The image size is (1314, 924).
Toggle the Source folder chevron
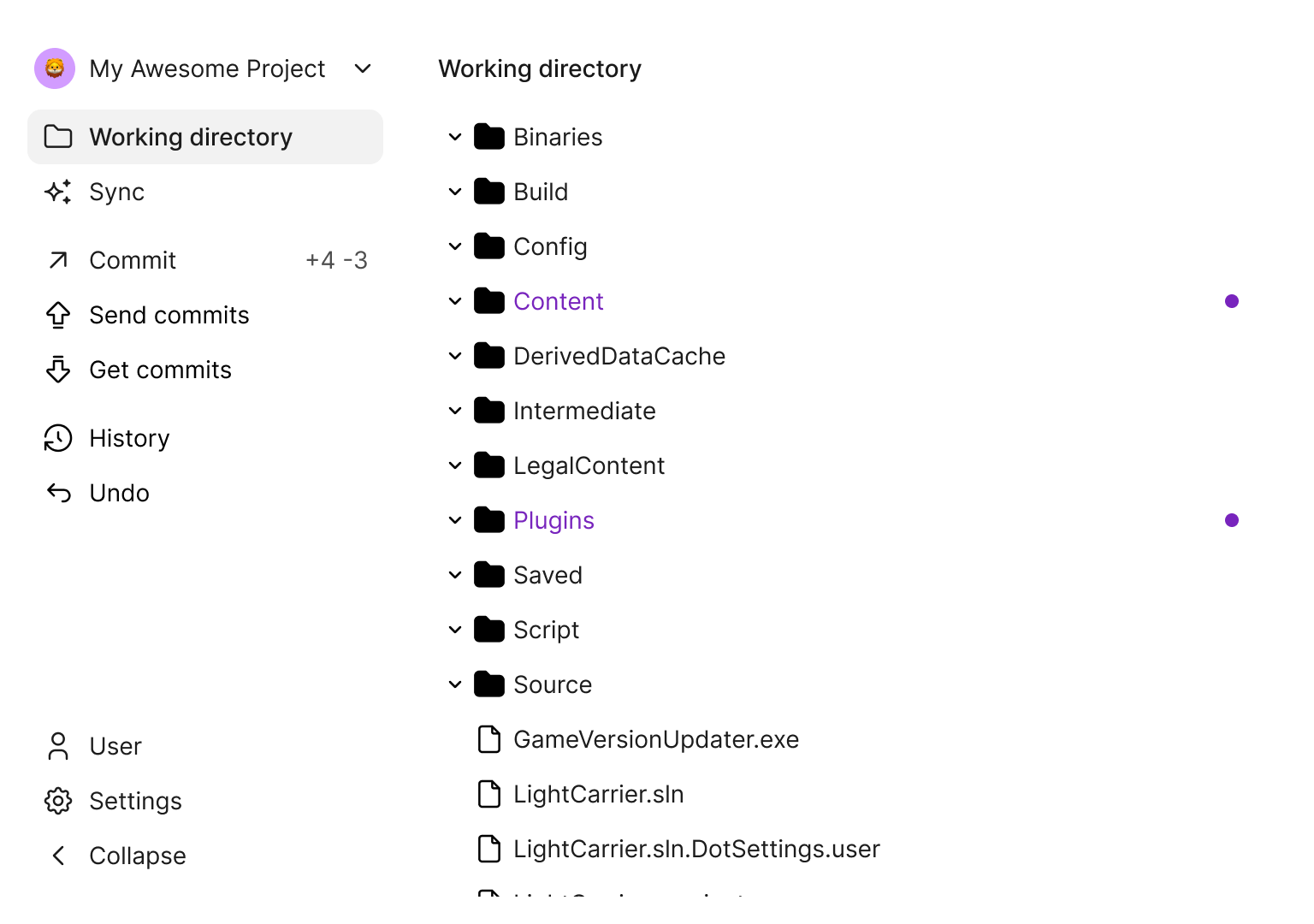(455, 684)
